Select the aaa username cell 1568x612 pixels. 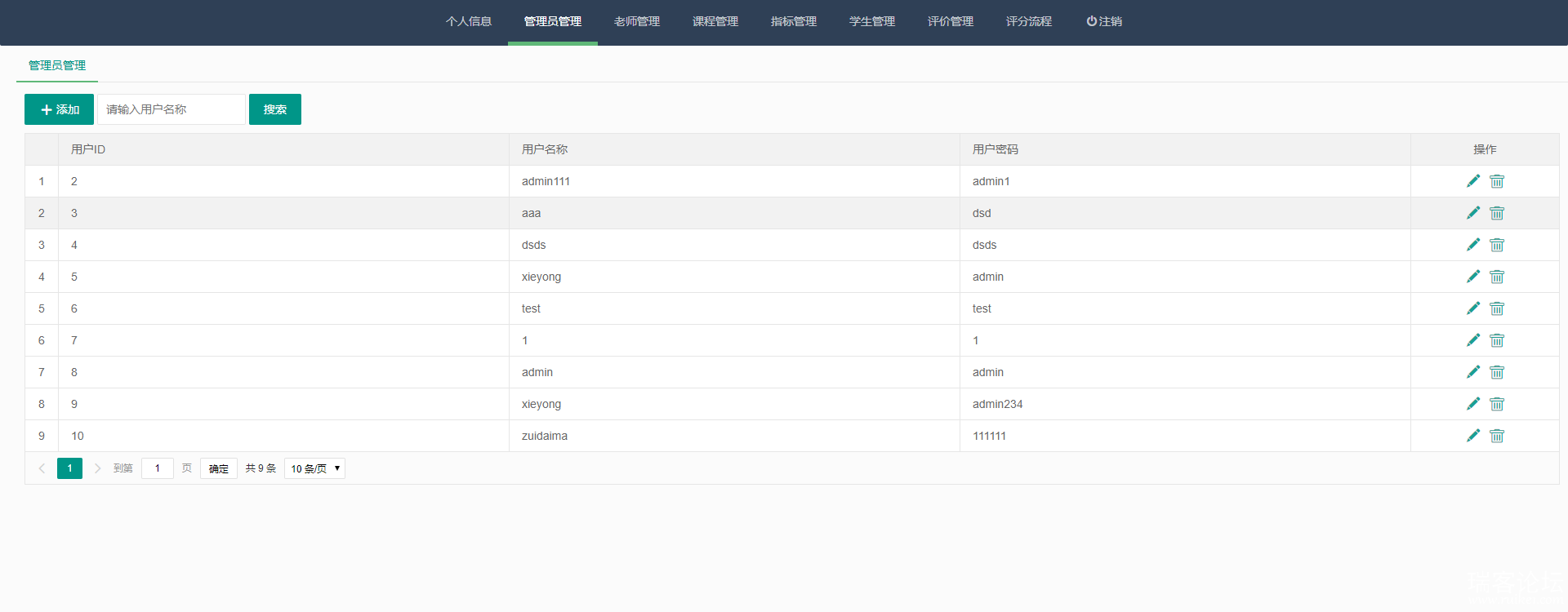734,213
